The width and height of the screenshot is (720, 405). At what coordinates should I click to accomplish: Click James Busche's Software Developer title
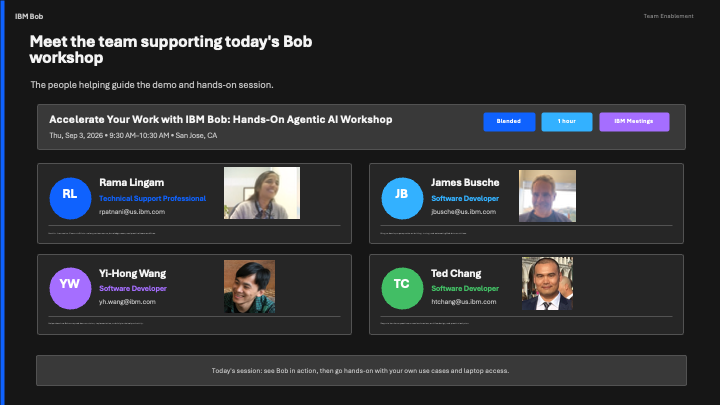coord(465,198)
